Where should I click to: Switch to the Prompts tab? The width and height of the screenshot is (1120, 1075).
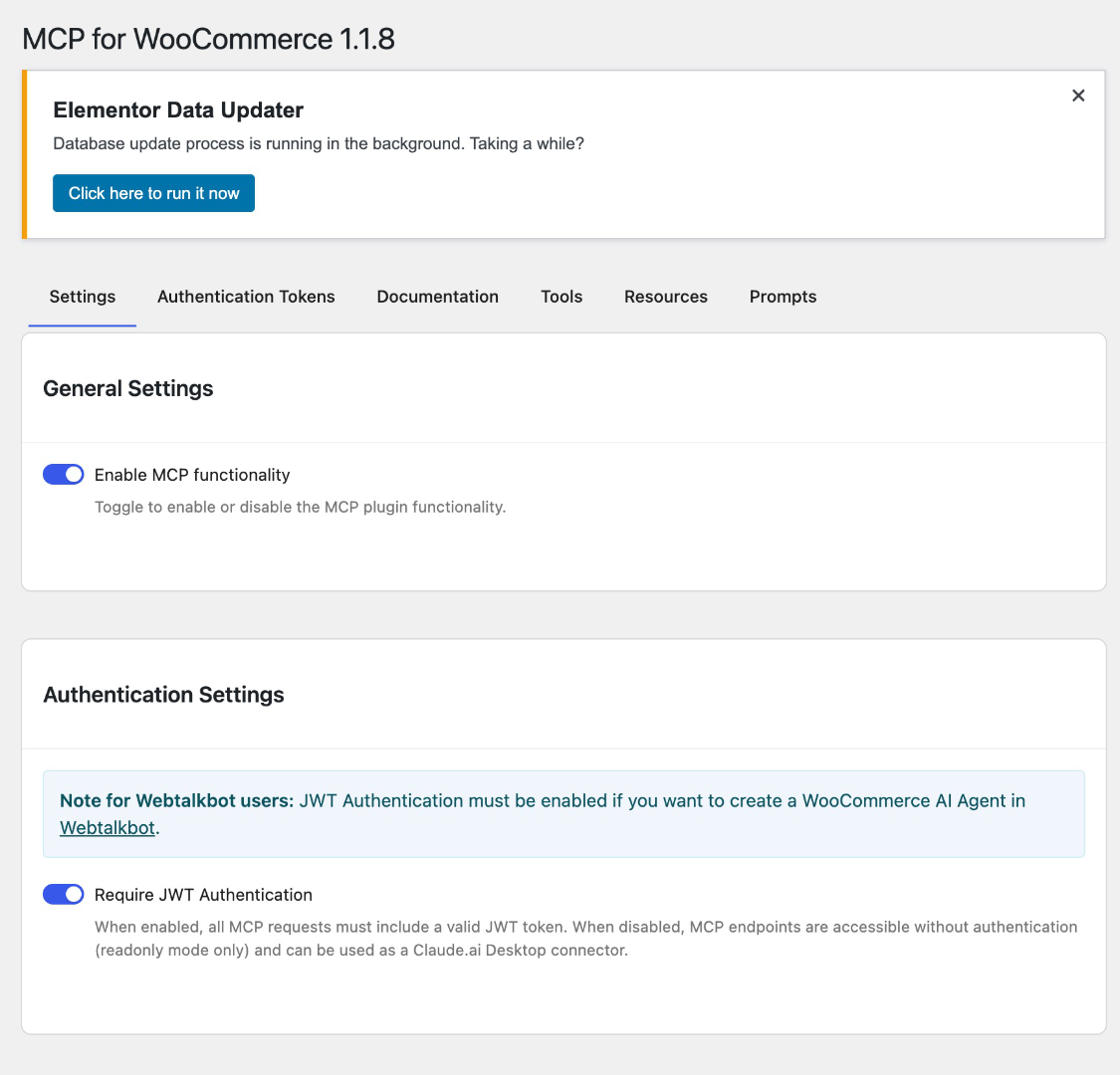click(783, 297)
